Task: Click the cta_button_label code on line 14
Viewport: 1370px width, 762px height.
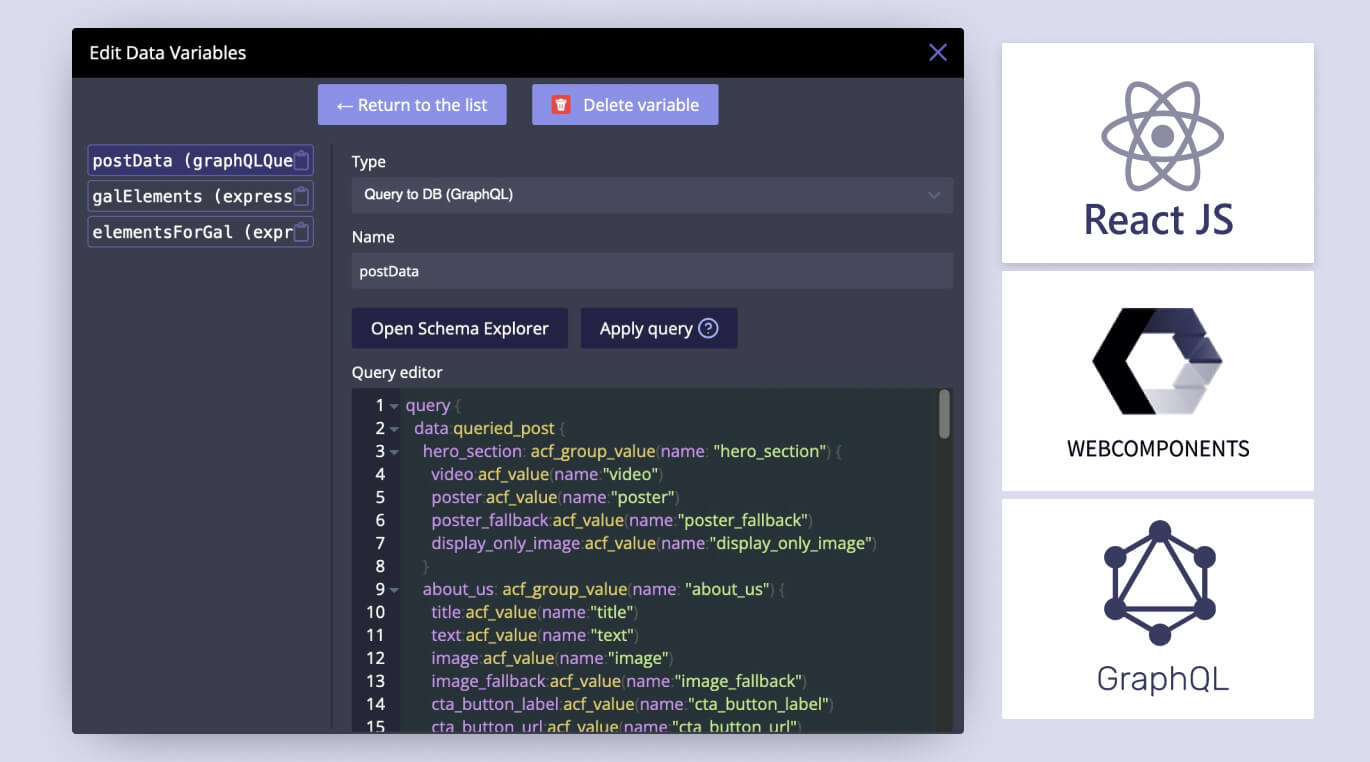Action: coord(633,704)
